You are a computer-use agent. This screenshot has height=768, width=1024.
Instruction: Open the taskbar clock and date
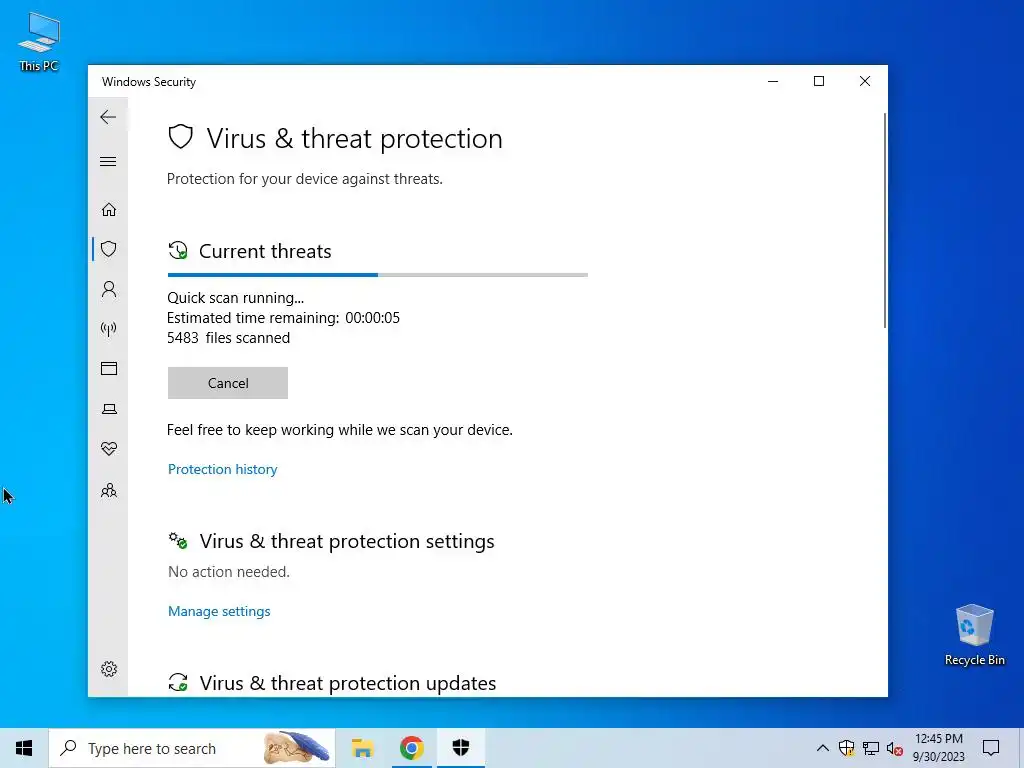coord(938,748)
